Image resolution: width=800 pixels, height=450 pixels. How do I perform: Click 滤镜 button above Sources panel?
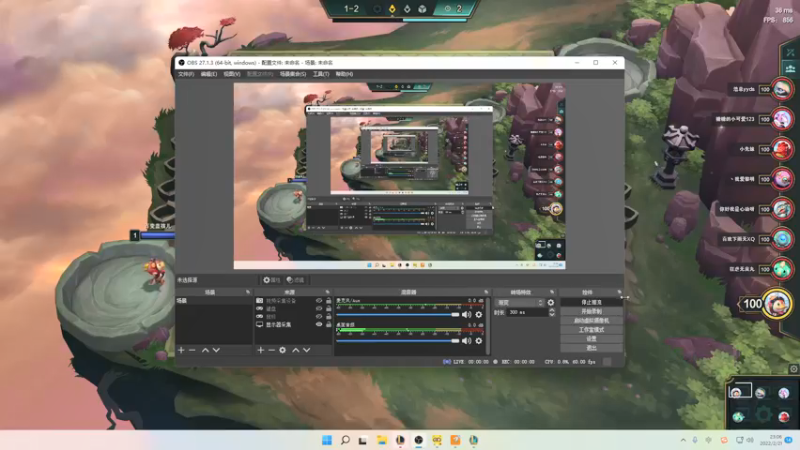pos(295,280)
